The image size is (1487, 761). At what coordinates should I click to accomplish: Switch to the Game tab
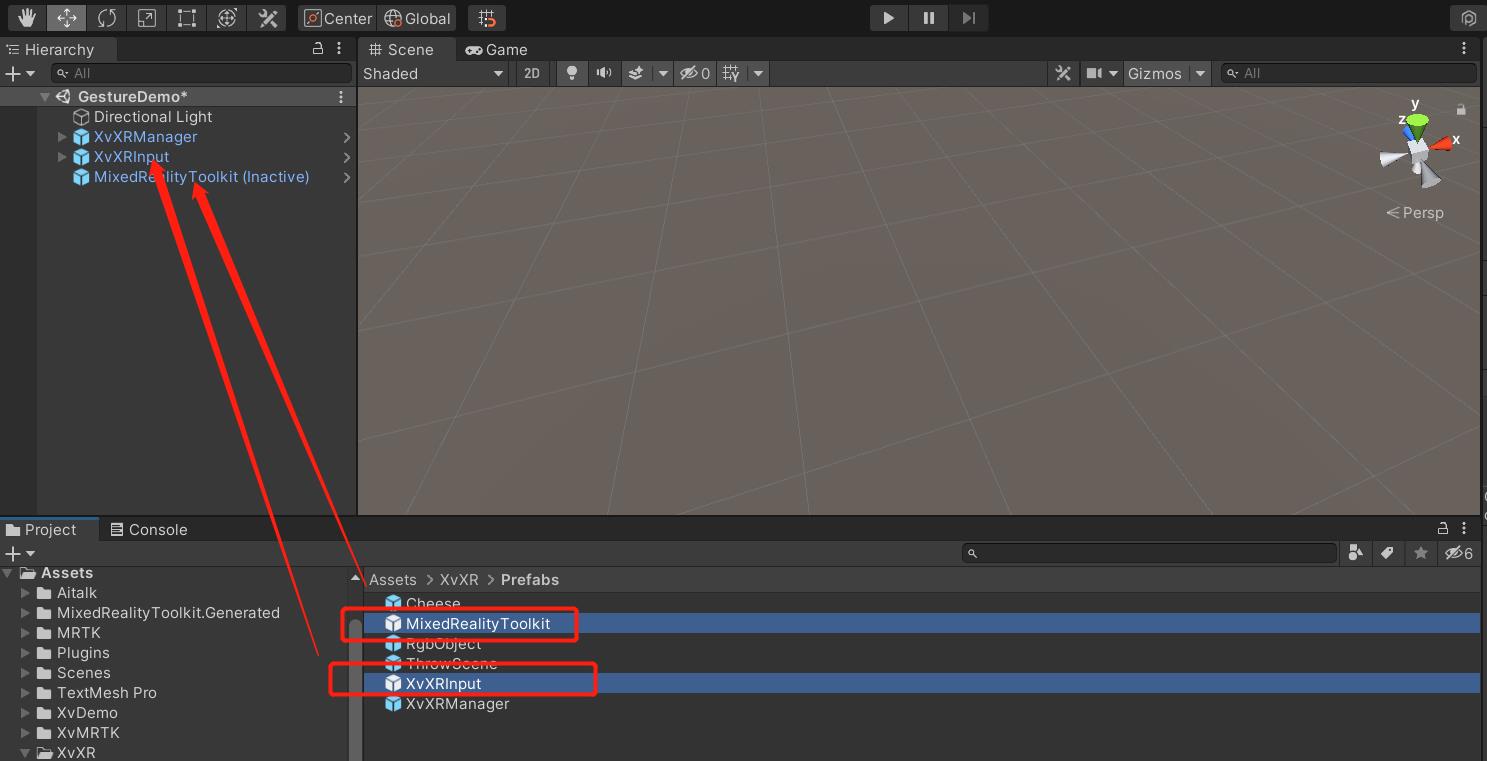coord(497,49)
